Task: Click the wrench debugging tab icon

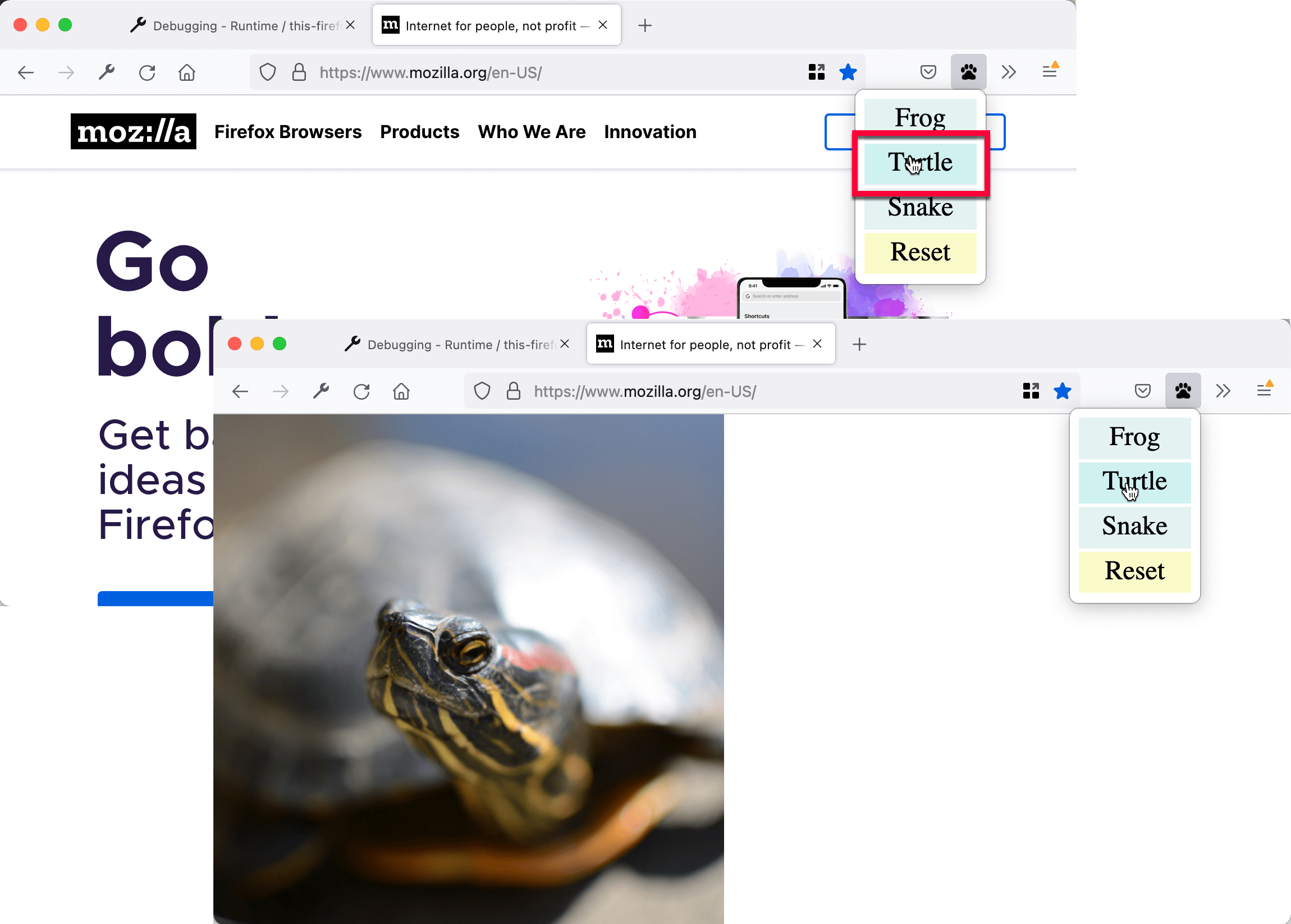Action: pos(139,25)
